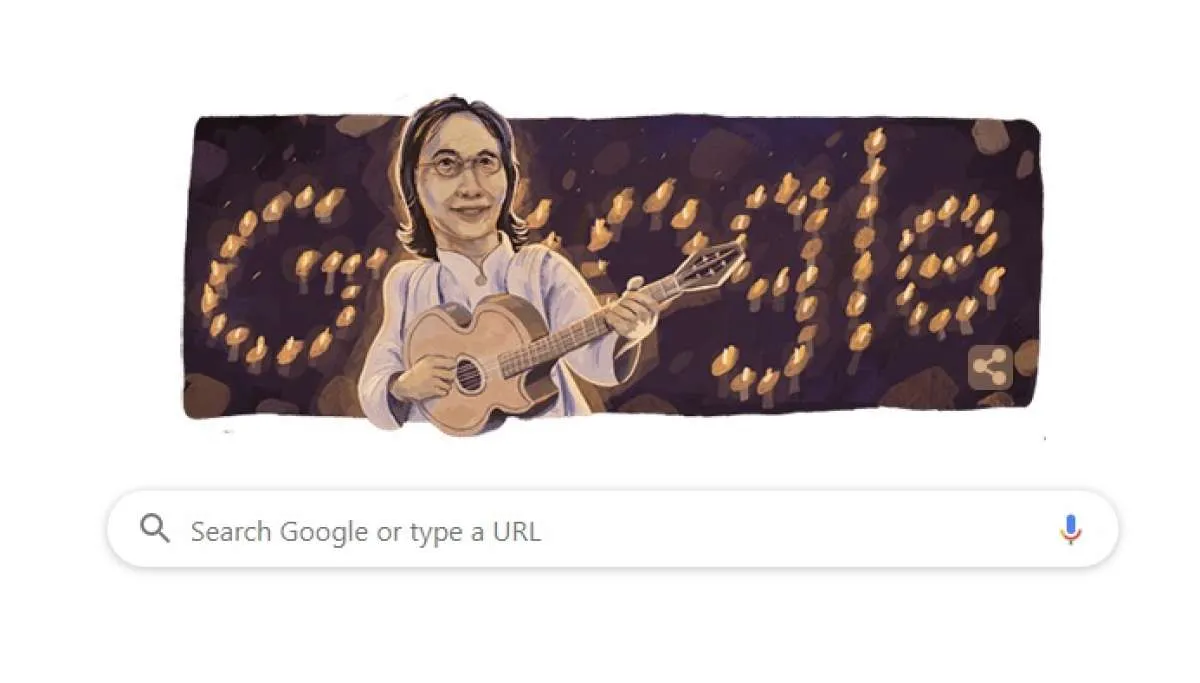Click the magnifying glass search icon
The width and height of the screenshot is (1200, 683).
point(155,529)
